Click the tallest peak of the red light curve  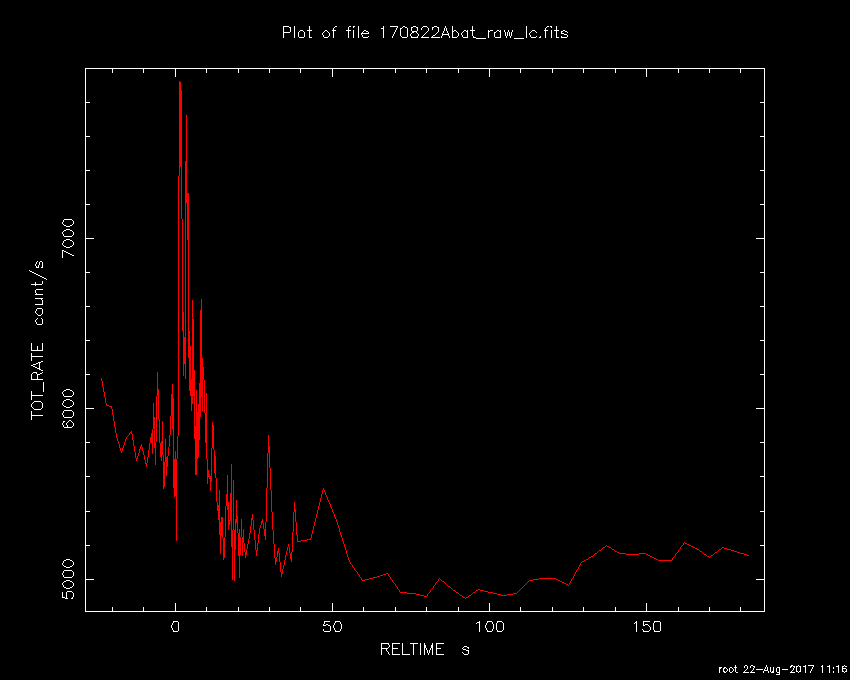point(179,82)
